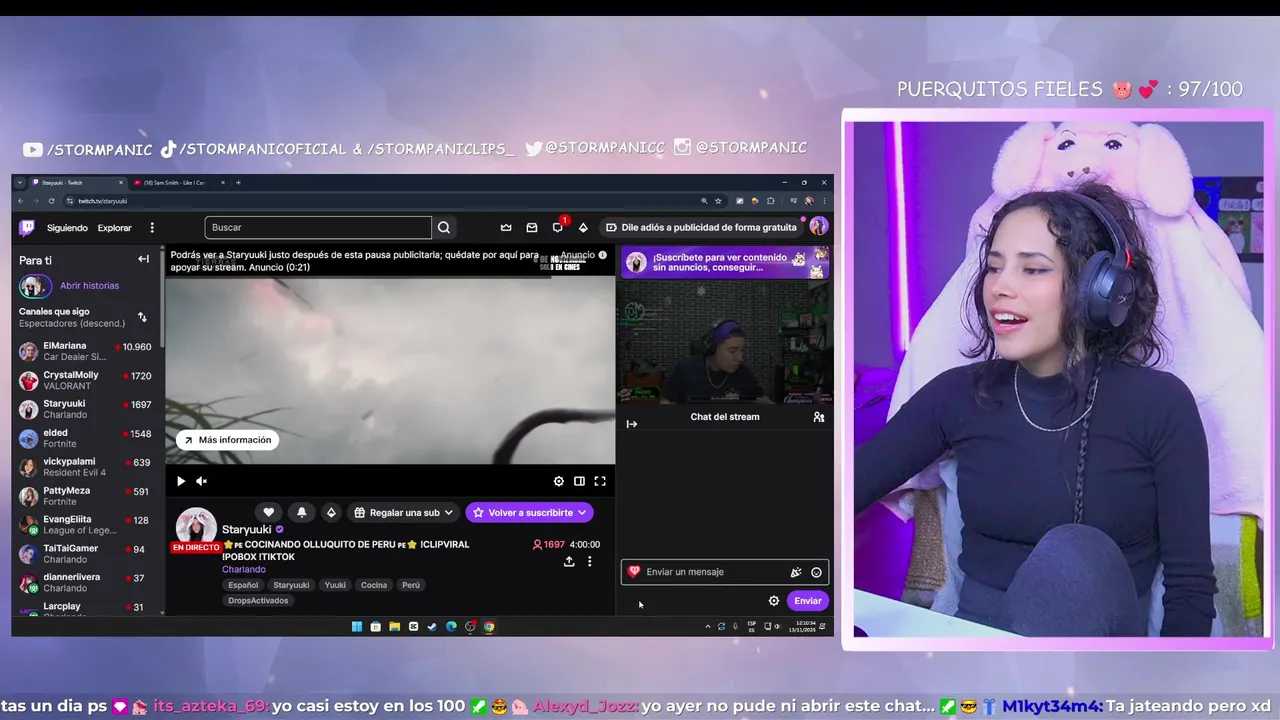Click the heart follow button for Staryuuki
The width and height of the screenshot is (1280, 720).
tap(268, 512)
